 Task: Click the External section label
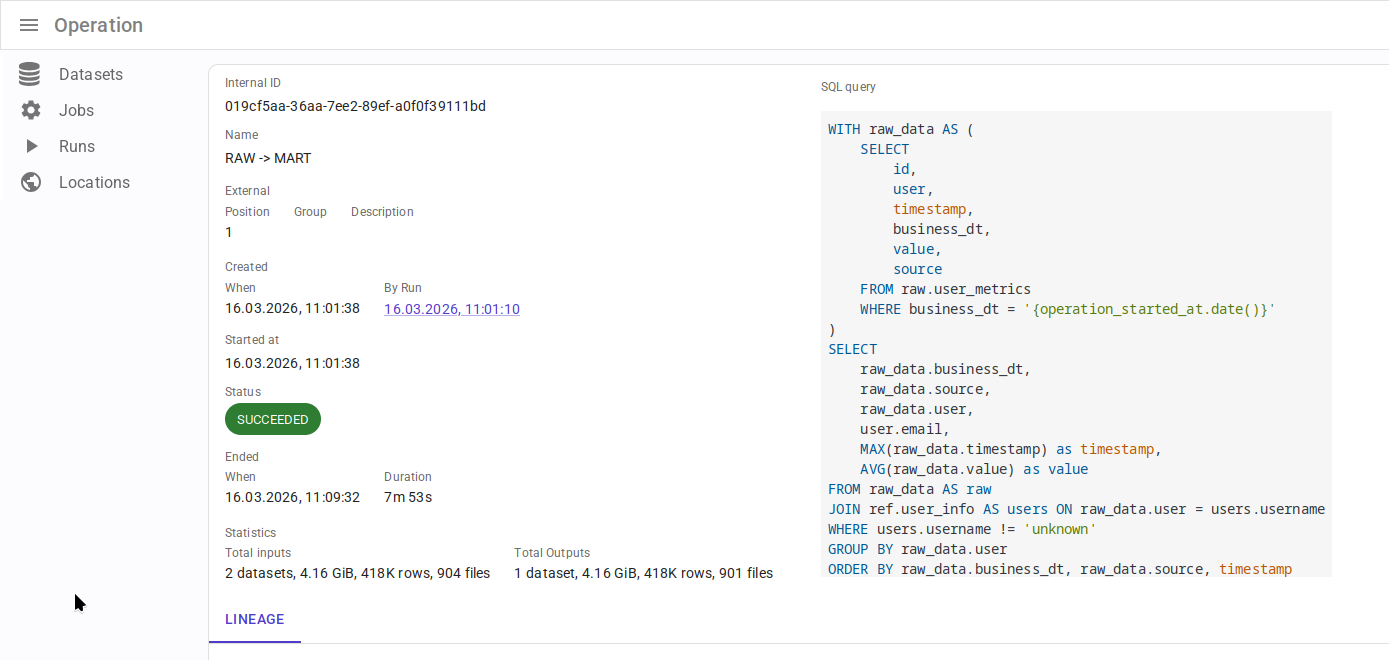(x=247, y=191)
